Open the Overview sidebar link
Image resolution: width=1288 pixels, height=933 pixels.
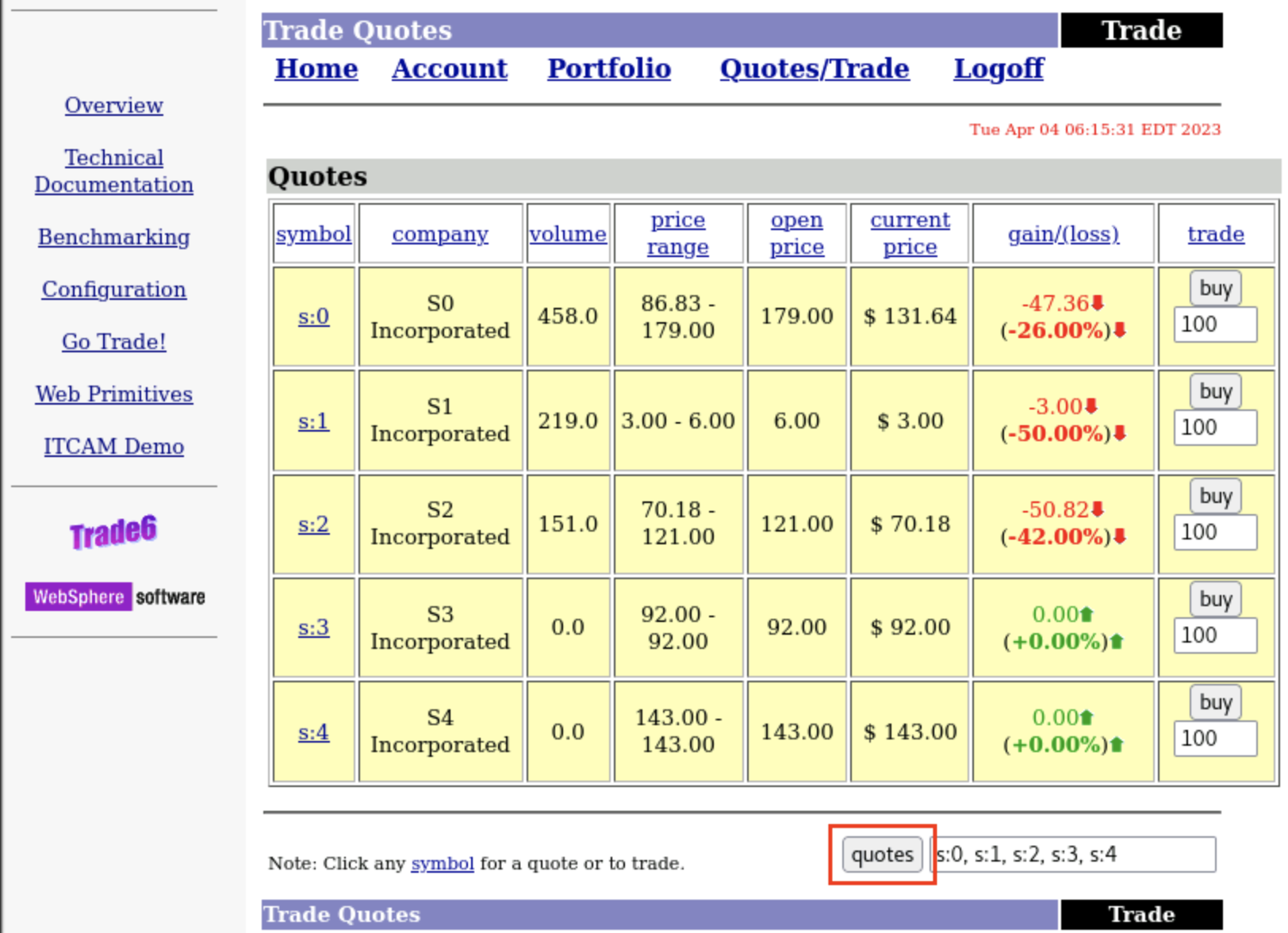pos(114,106)
